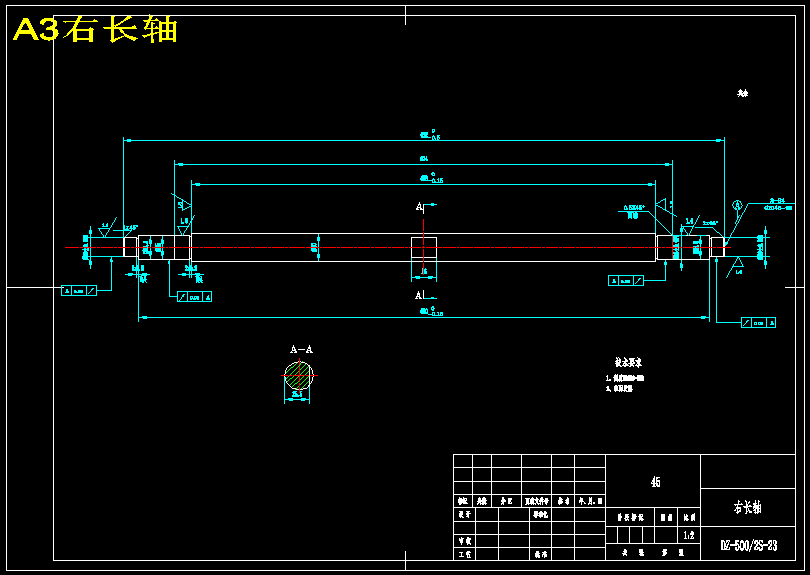Viewport: 810px width, 575px height.
Task: Click the red vertical line on right journal
Action: [x=673, y=247]
